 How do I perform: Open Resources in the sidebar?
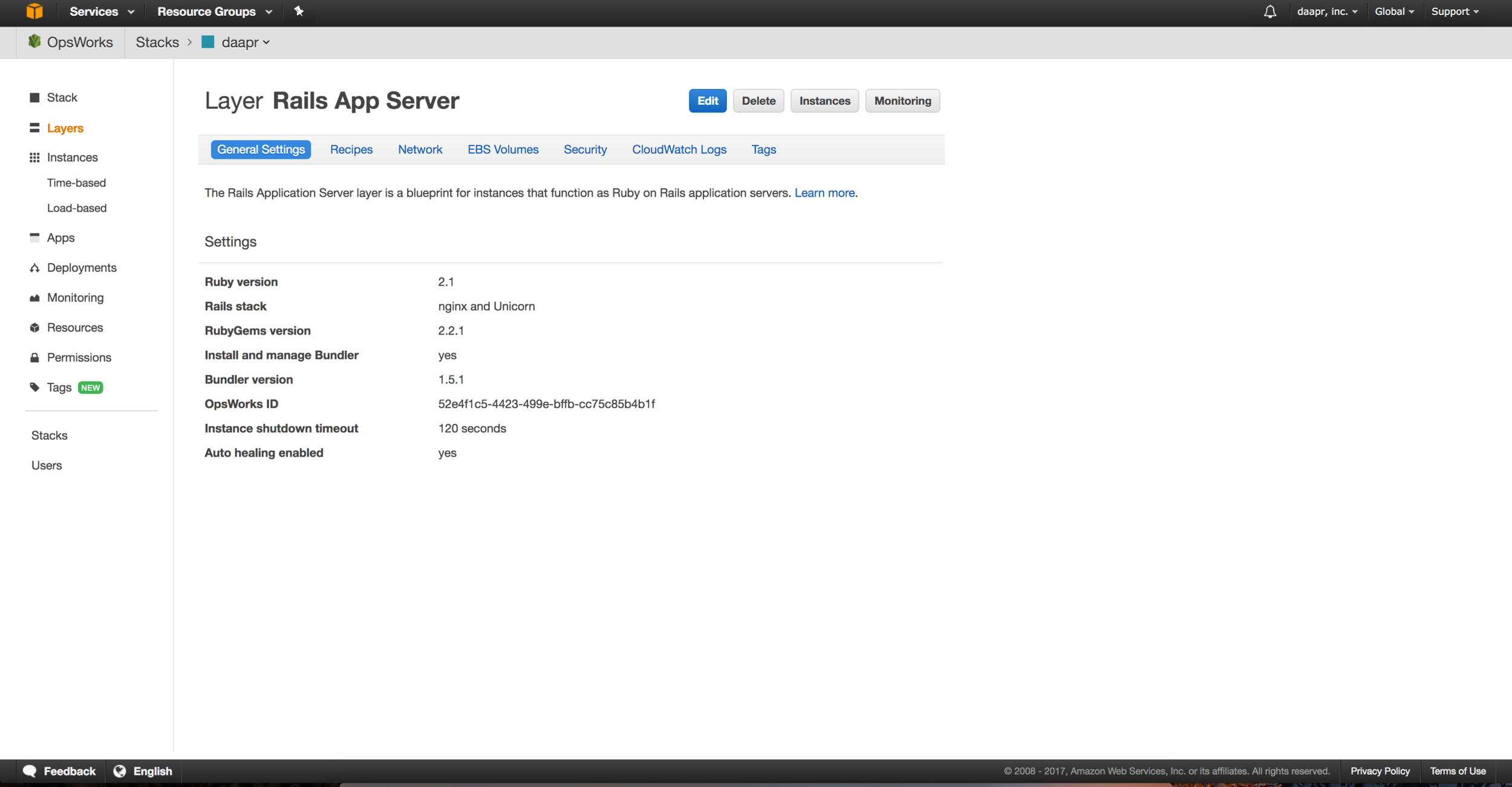coord(75,327)
